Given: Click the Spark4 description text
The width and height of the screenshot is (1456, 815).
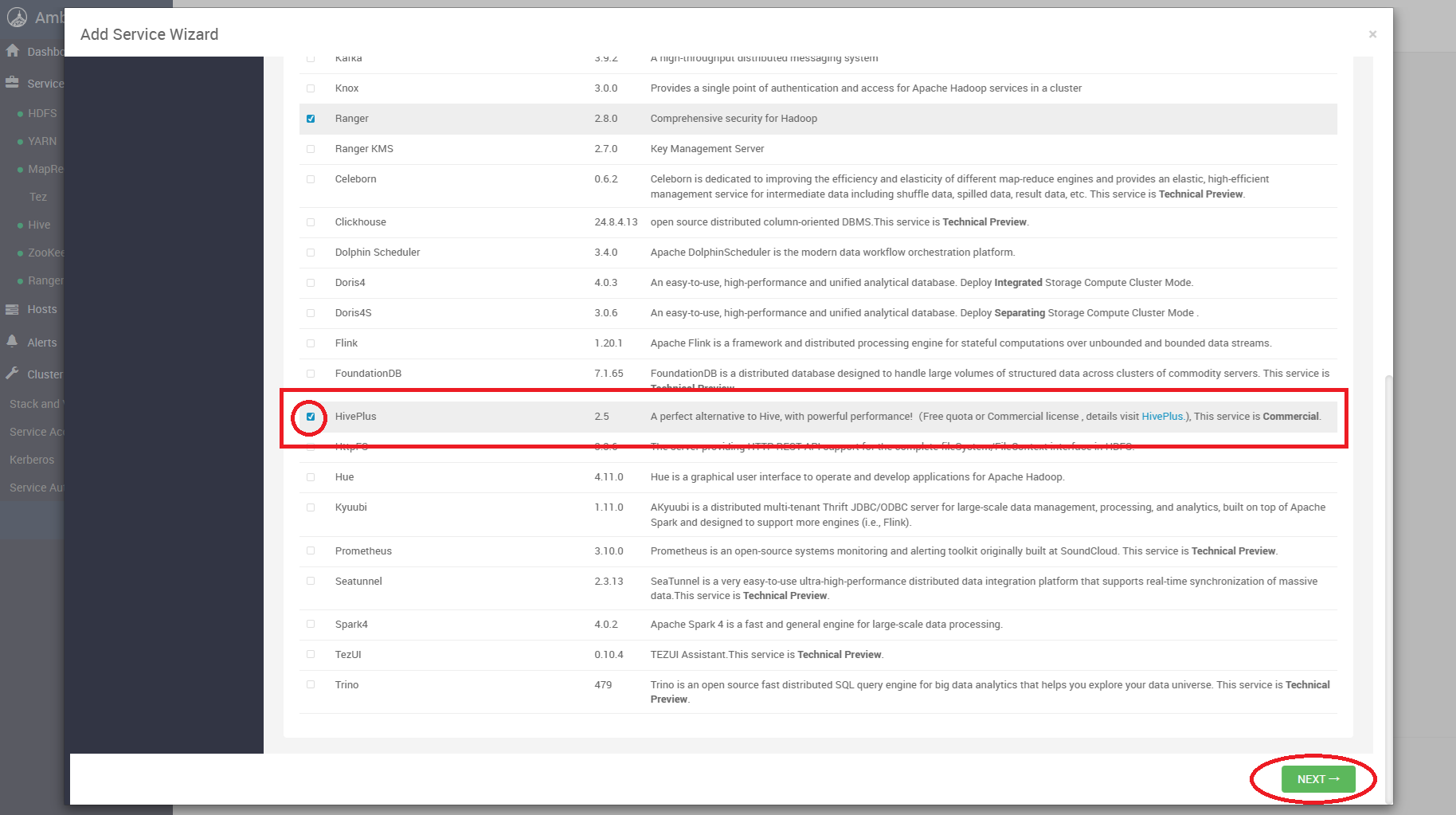Looking at the screenshot, I should pos(826,625).
